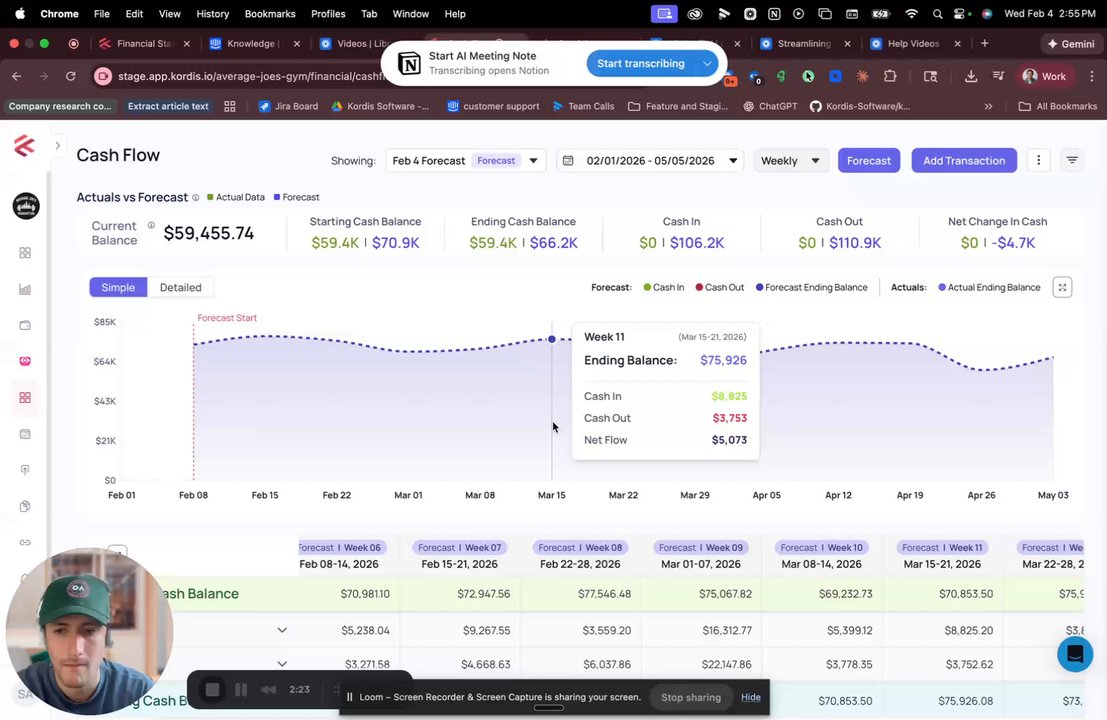Open the upload icon in the sidebar
The image size is (1107, 720).
click(25, 470)
